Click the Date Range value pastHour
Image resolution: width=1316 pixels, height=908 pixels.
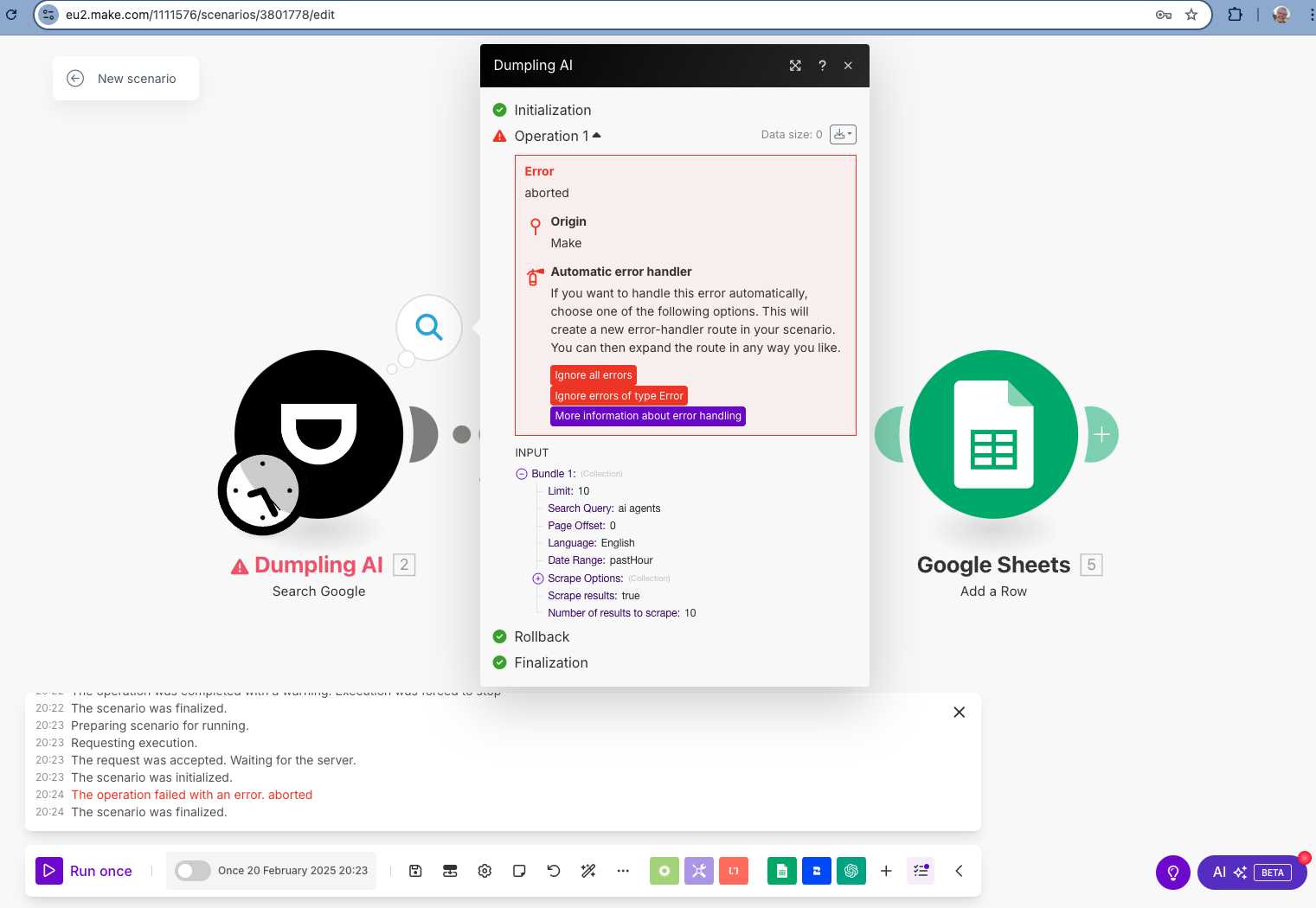[632, 560]
